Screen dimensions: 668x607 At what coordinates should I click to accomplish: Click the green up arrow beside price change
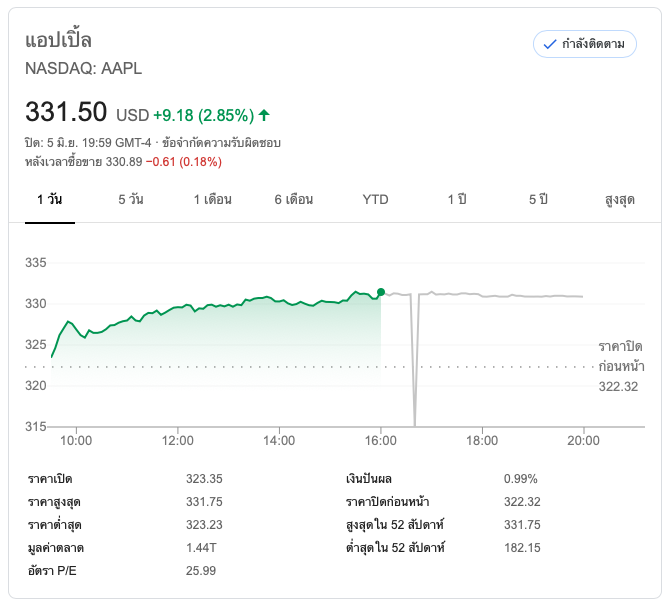tap(264, 115)
